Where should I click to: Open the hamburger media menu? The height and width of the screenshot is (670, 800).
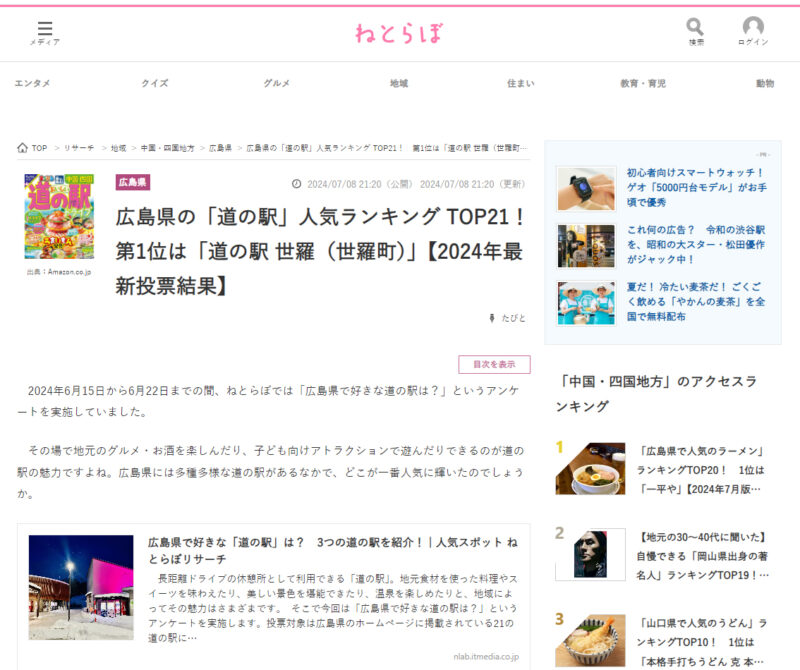coord(44,30)
